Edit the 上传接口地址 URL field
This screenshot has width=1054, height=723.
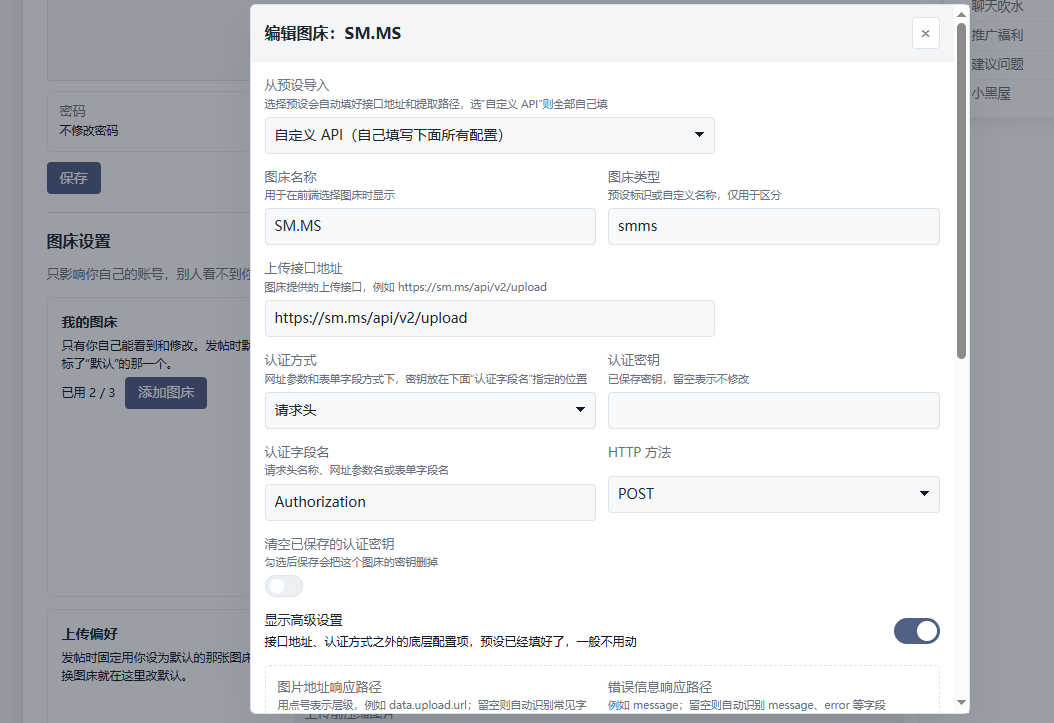489,318
